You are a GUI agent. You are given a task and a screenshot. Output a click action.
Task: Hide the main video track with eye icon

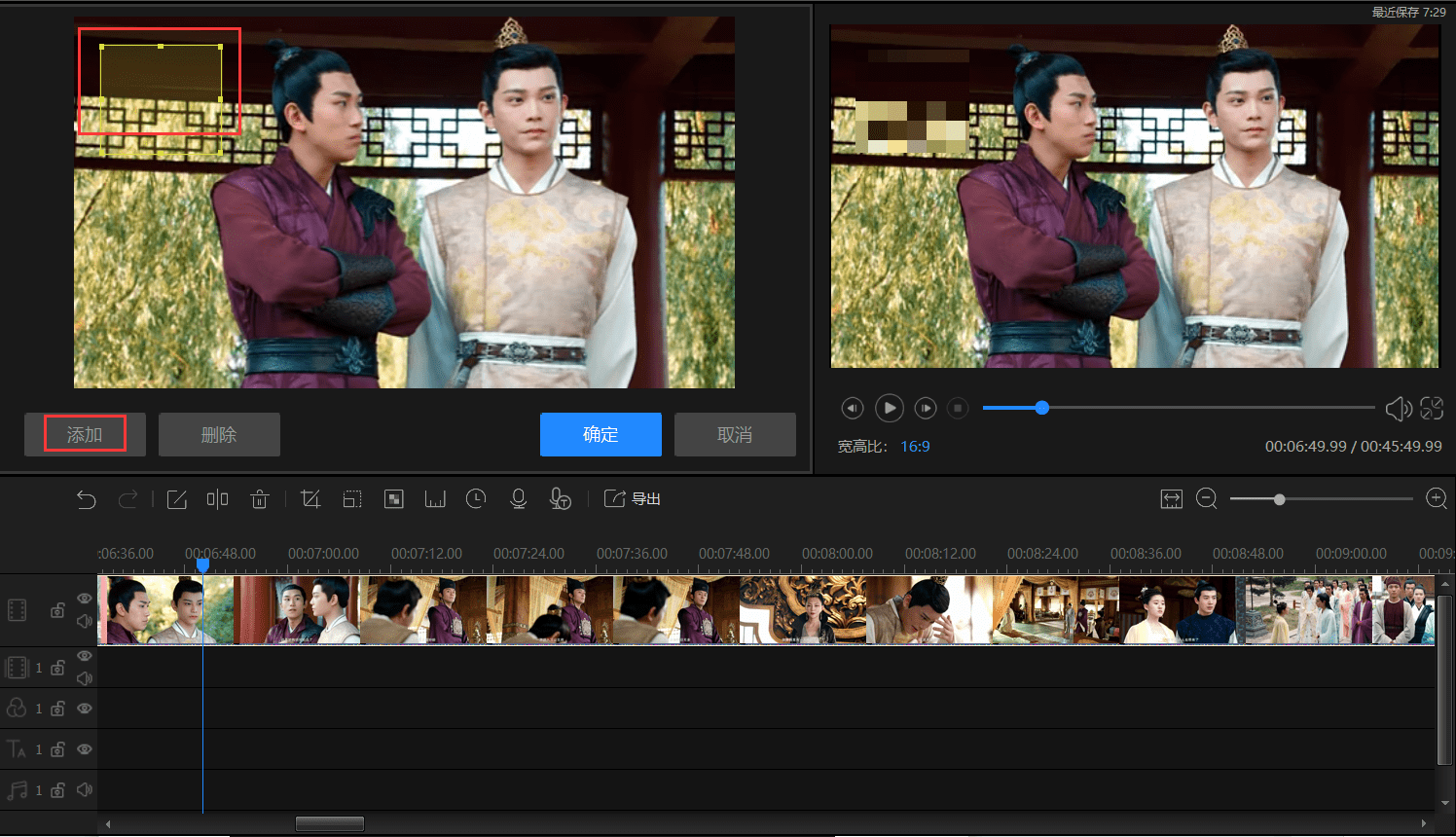coord(85,599)
